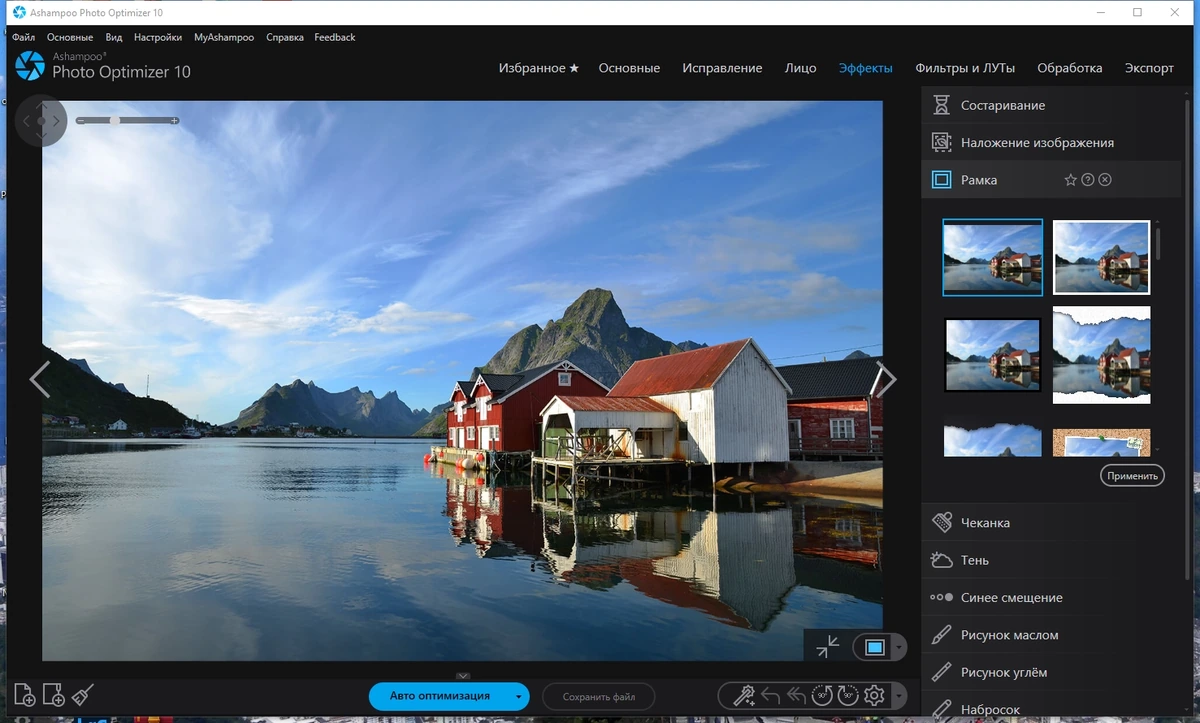Click the pan navigation control
1200x723 pixels.
coord(41,121)
